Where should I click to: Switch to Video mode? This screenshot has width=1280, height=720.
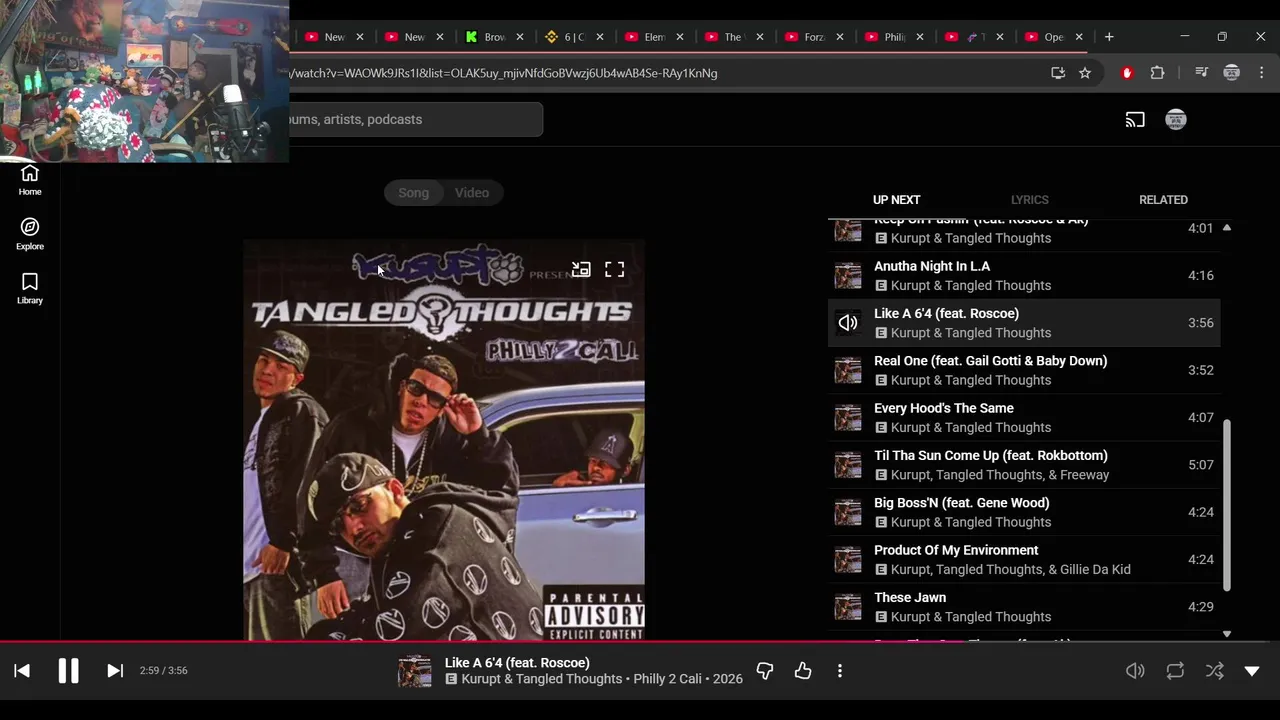[x=472, y=193]
